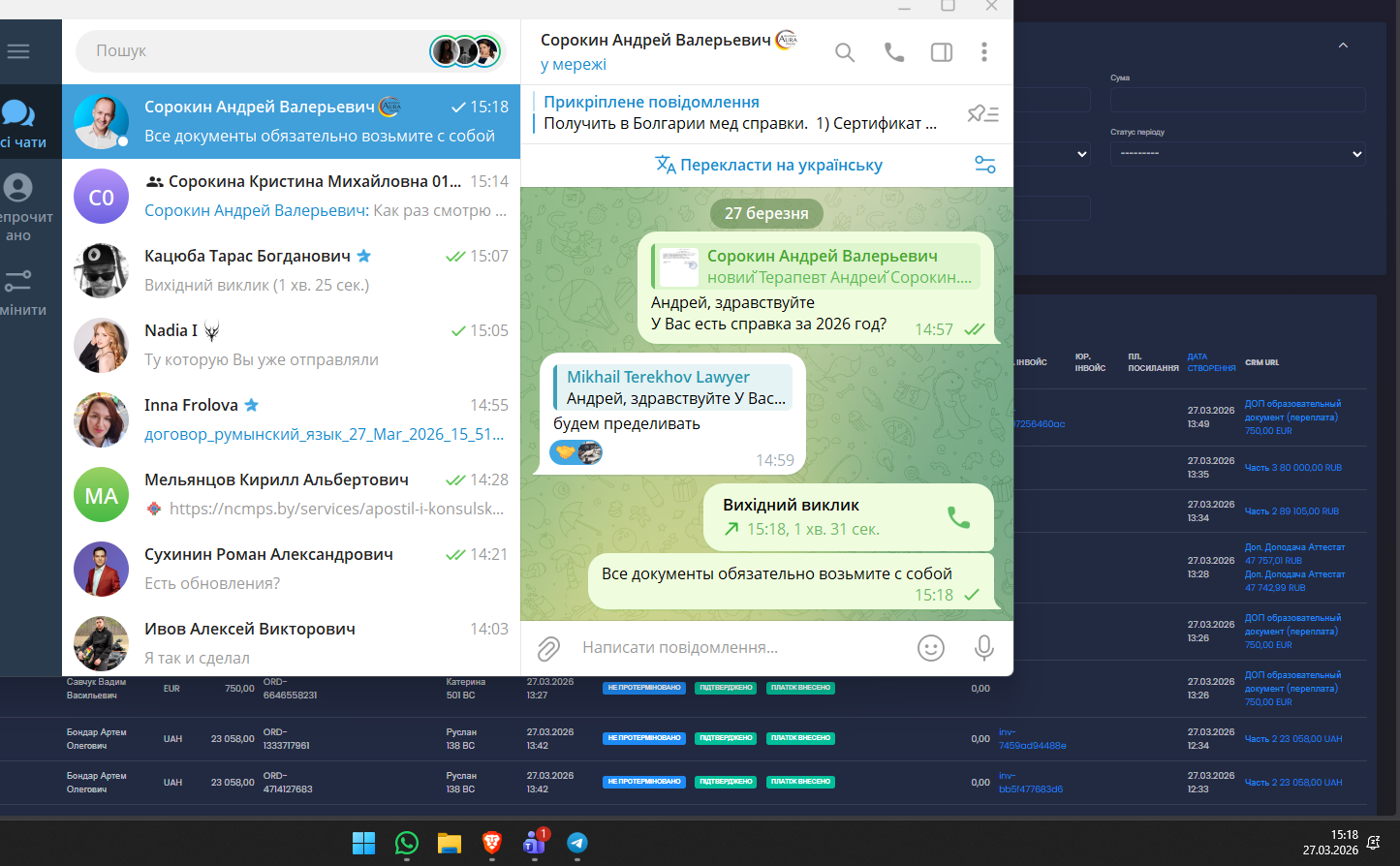Viewport: 1400px width, 866px height.
Task: Click Перекласти на українську translate button
Action: [x=768, y=165]
